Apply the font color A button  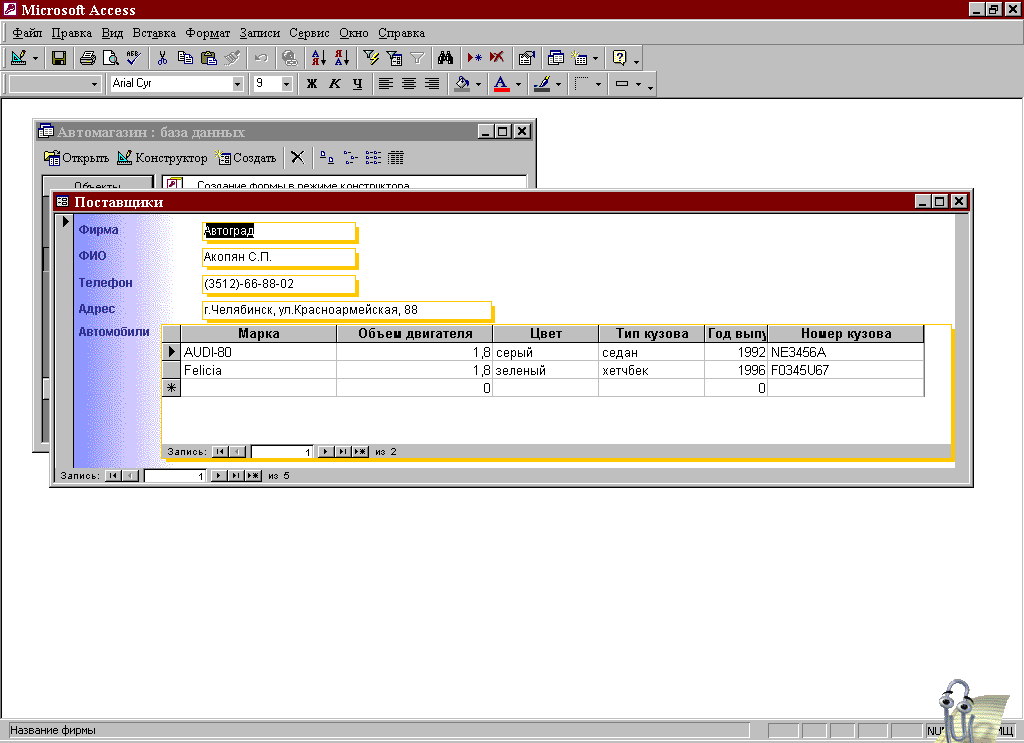tap(502, 84)
